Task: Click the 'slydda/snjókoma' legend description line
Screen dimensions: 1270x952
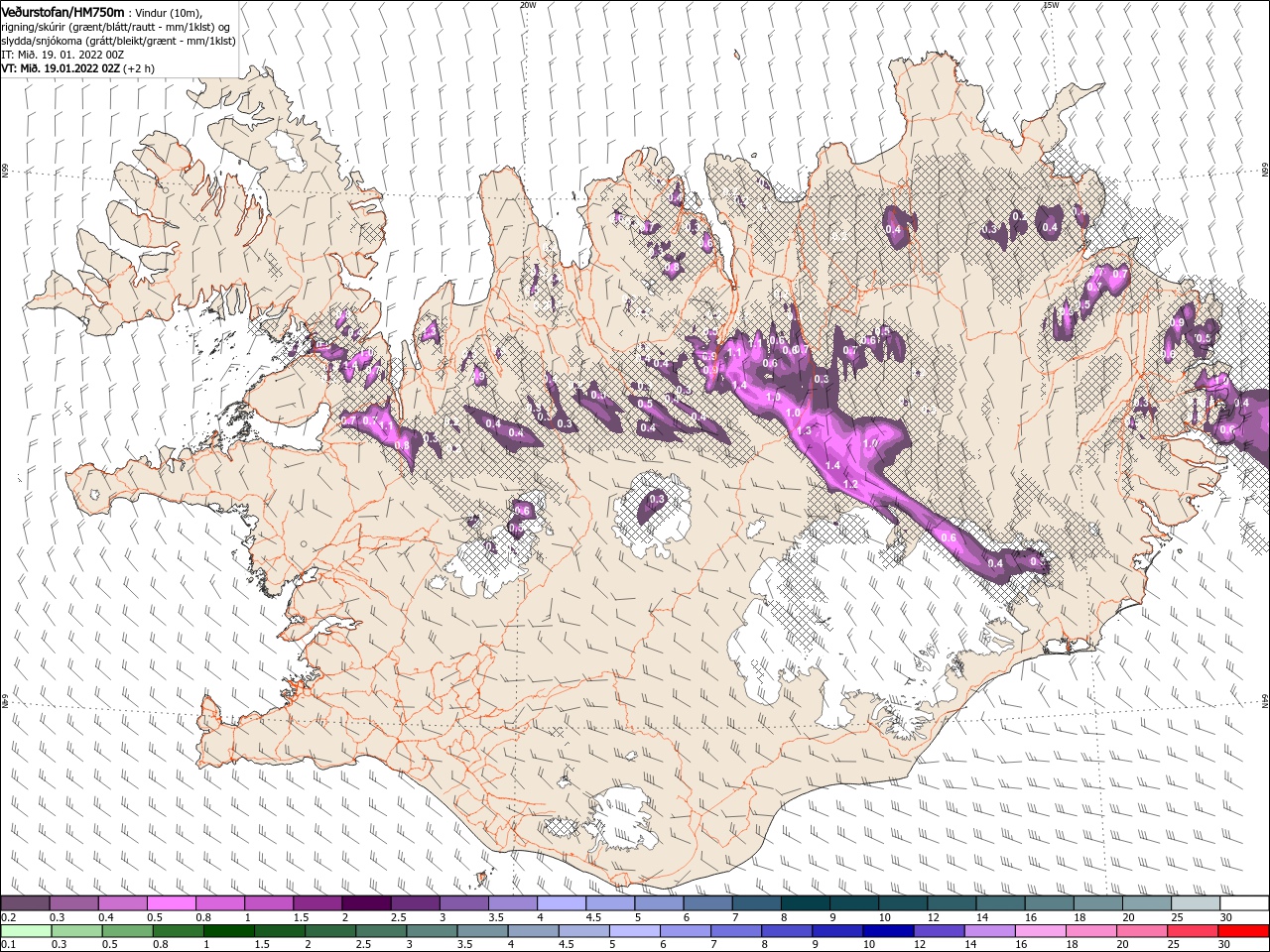Action: [118, 41]
